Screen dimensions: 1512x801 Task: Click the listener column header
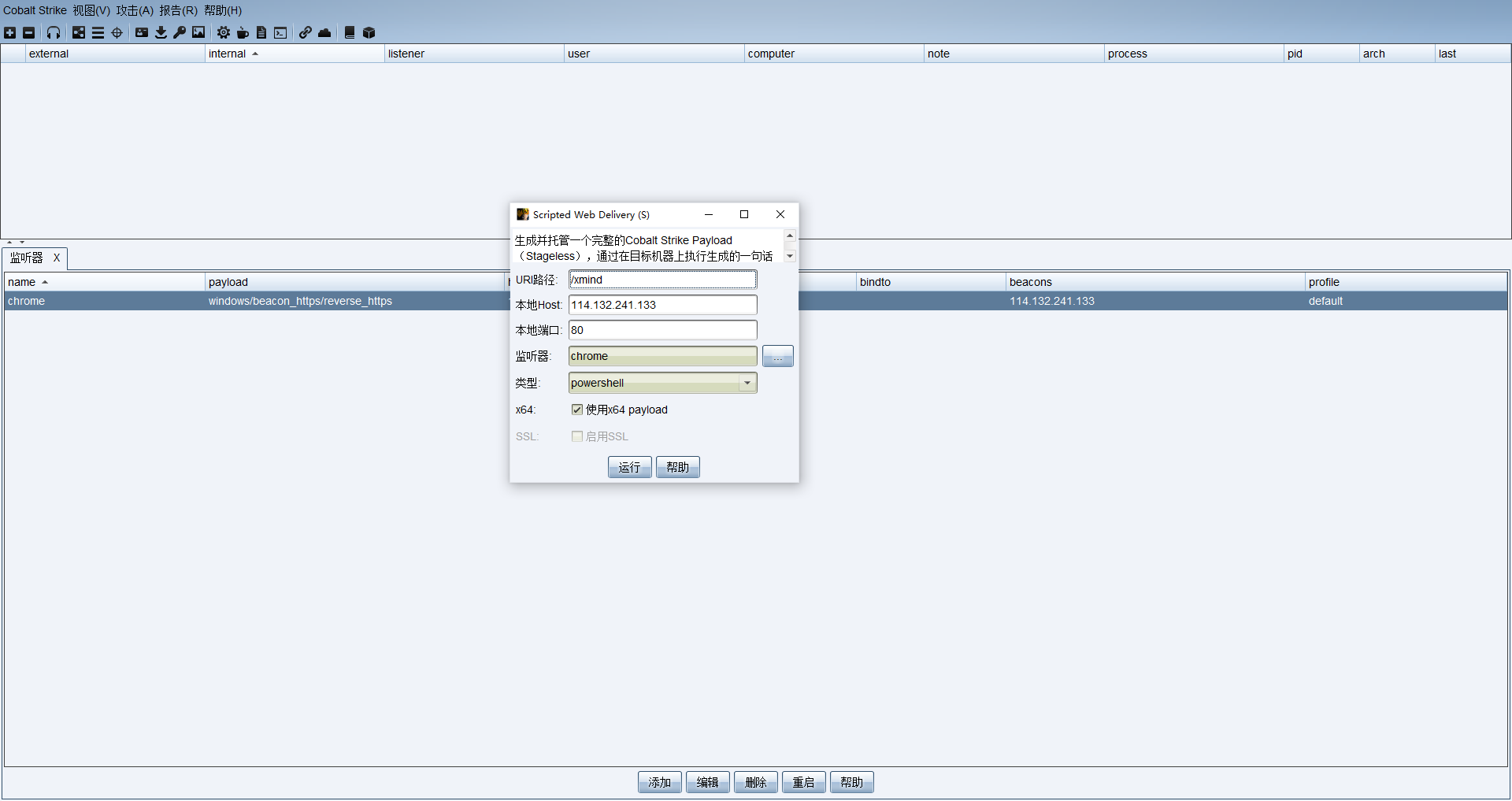[x=475, y=54]
